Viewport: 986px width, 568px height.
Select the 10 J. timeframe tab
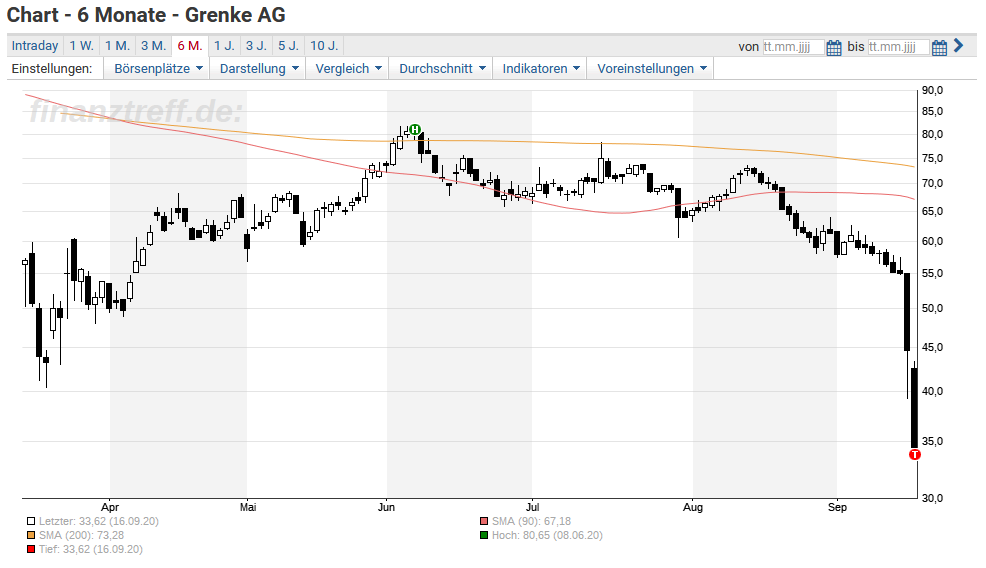pyautogui.click(x=324, y=46)
